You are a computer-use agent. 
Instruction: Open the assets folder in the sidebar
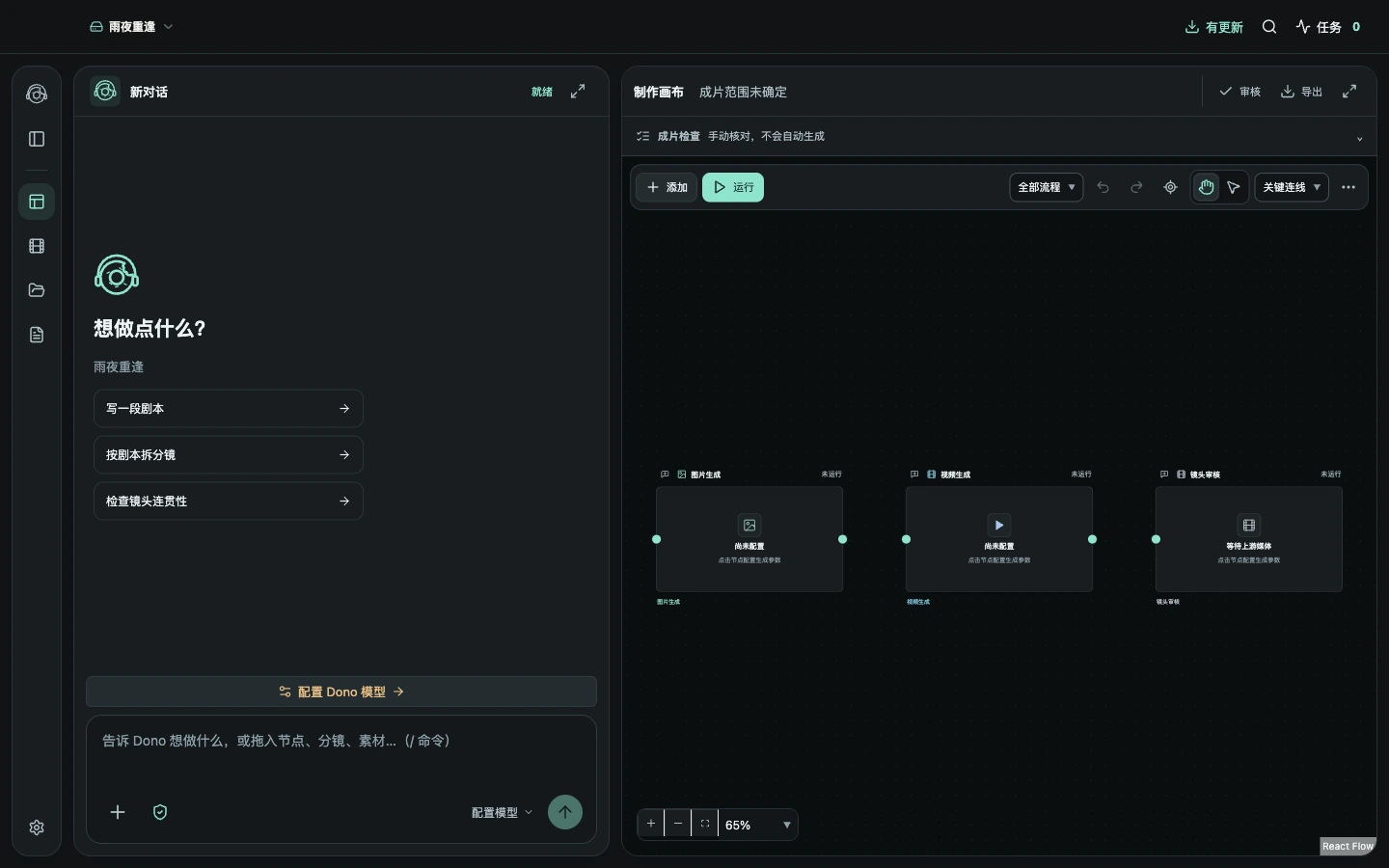(x=37, y=290)
